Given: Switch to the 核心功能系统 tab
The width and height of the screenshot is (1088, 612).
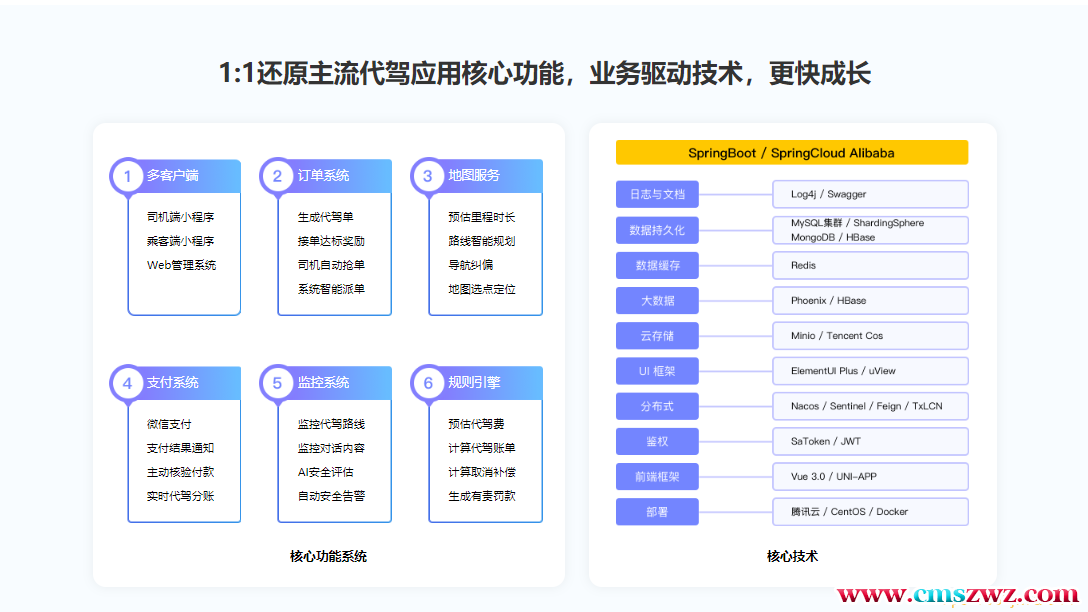Looking at the screenshot, I should (x=327, y=556).
